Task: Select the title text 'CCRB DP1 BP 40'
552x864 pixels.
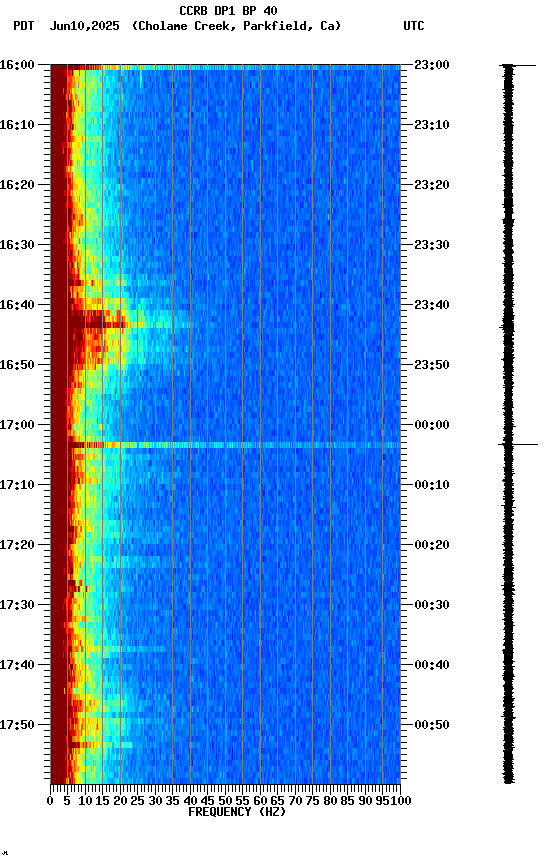Action: [228, 10]
